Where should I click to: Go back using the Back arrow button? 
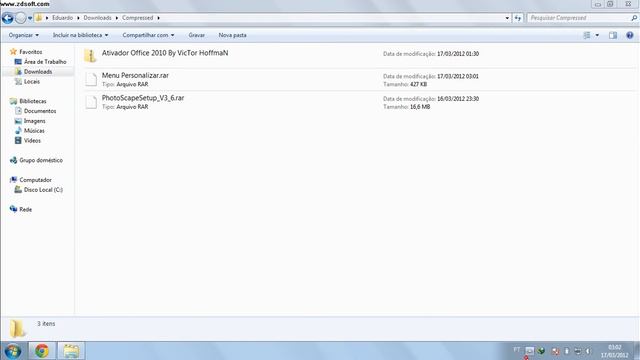(x=7, y=18)
